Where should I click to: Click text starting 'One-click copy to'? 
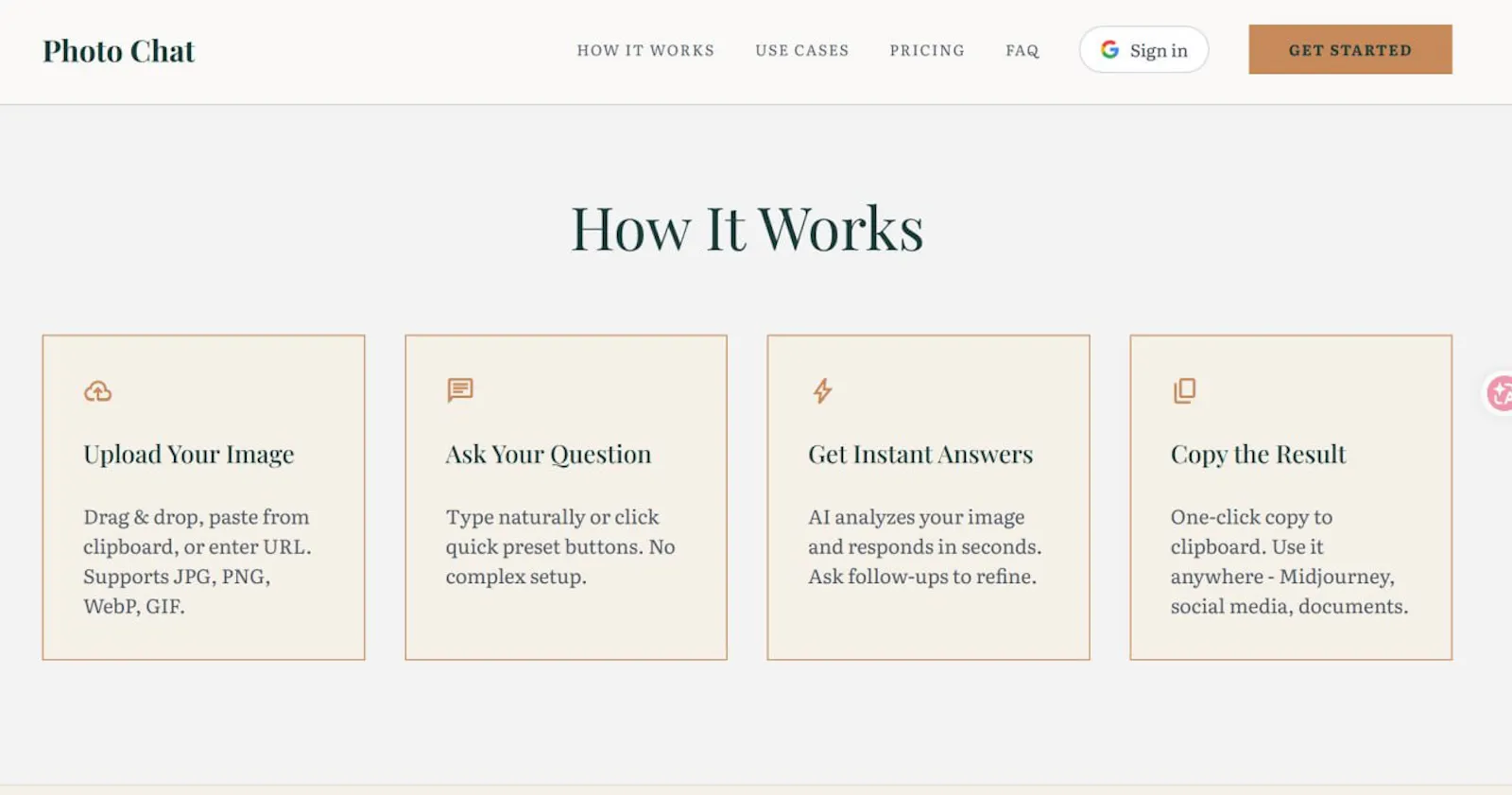(x=1289, y=562)
